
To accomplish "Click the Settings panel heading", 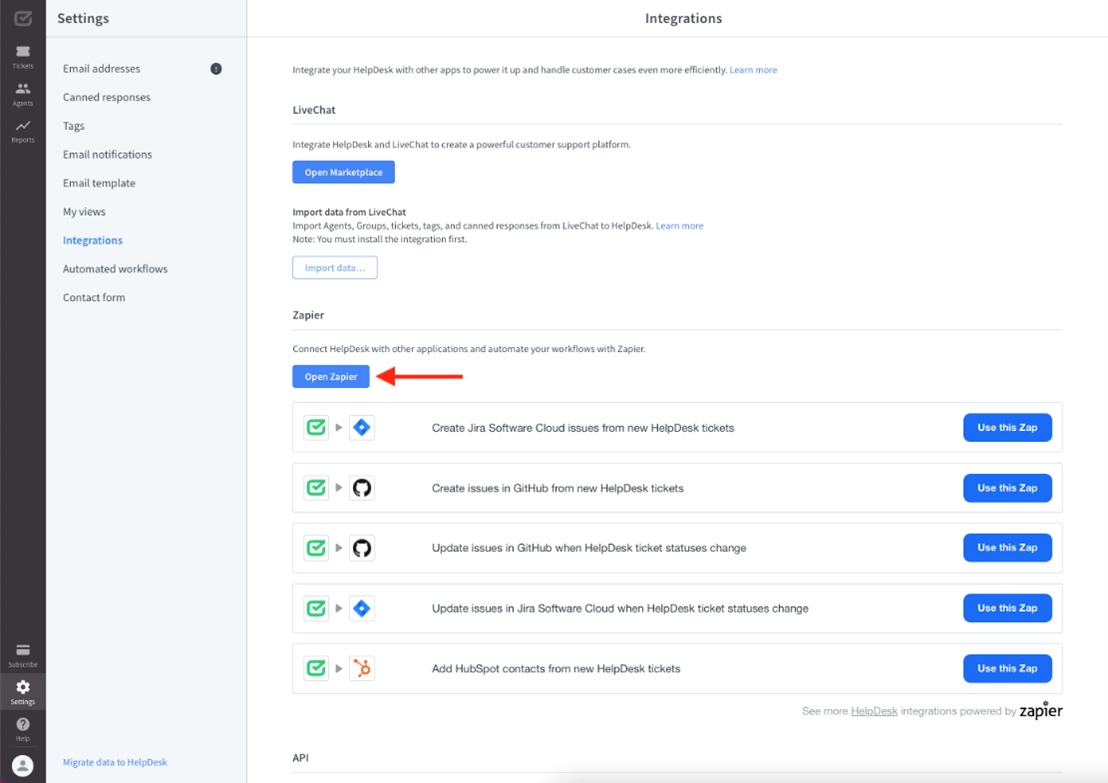I will coord(83,18).
